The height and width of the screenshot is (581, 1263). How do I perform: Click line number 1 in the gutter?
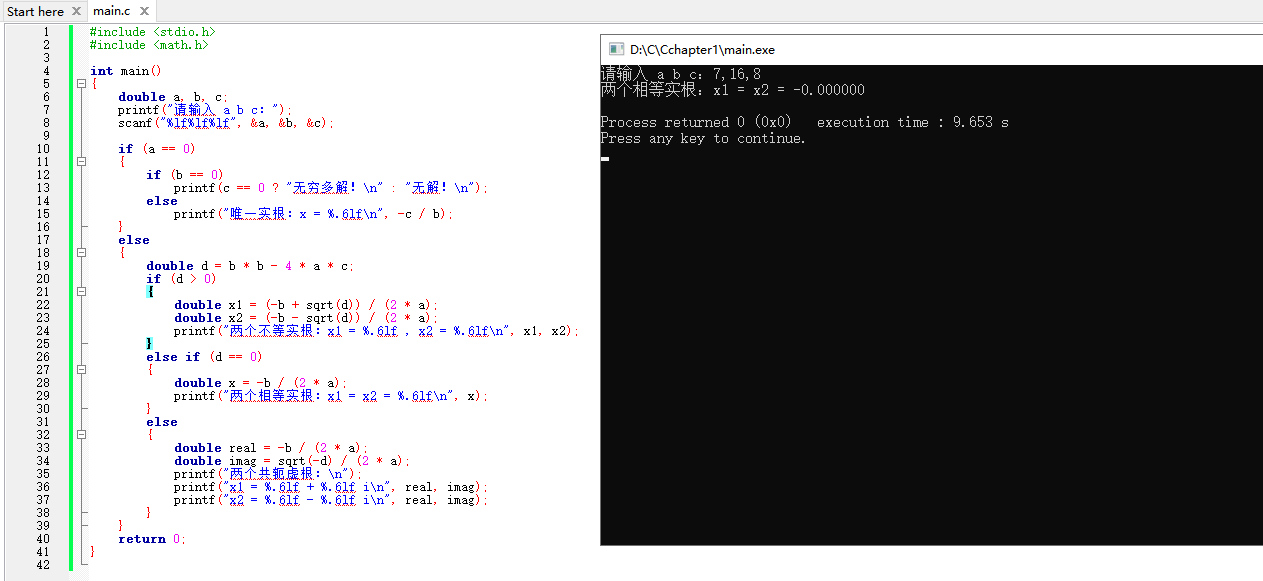pos(45,32)
